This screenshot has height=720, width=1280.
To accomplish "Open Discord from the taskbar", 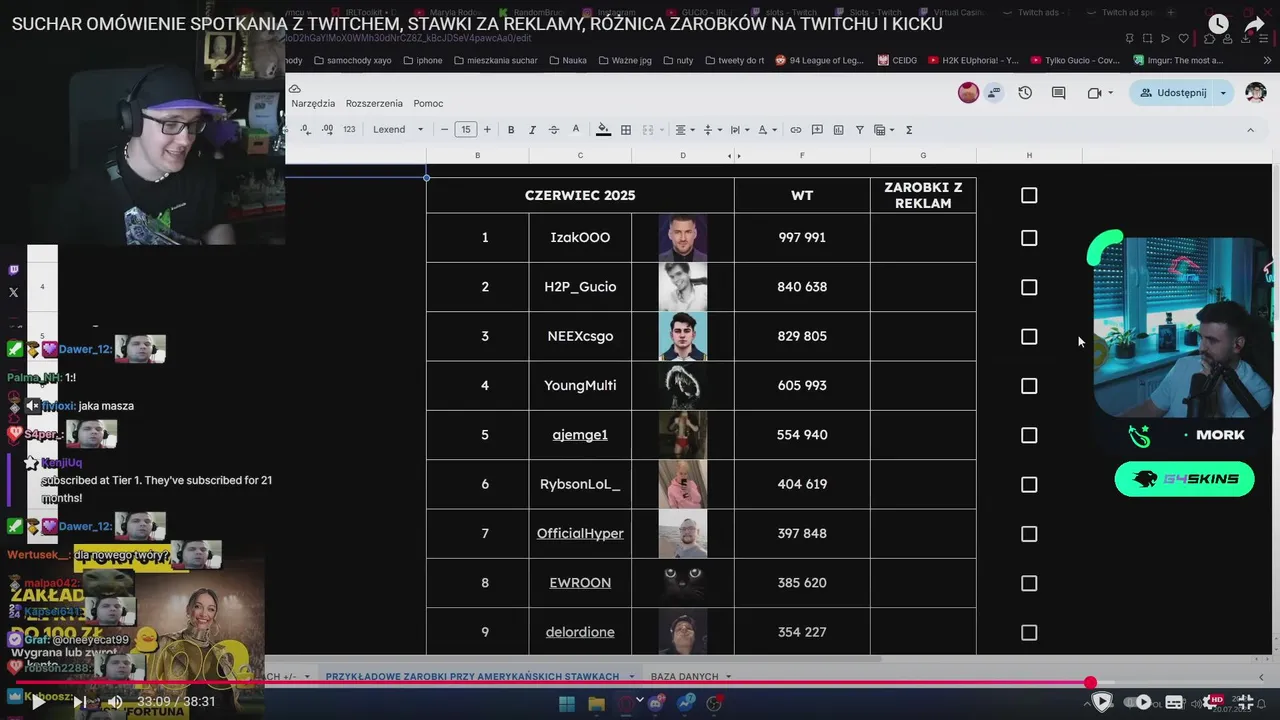I will coord(656,703).
